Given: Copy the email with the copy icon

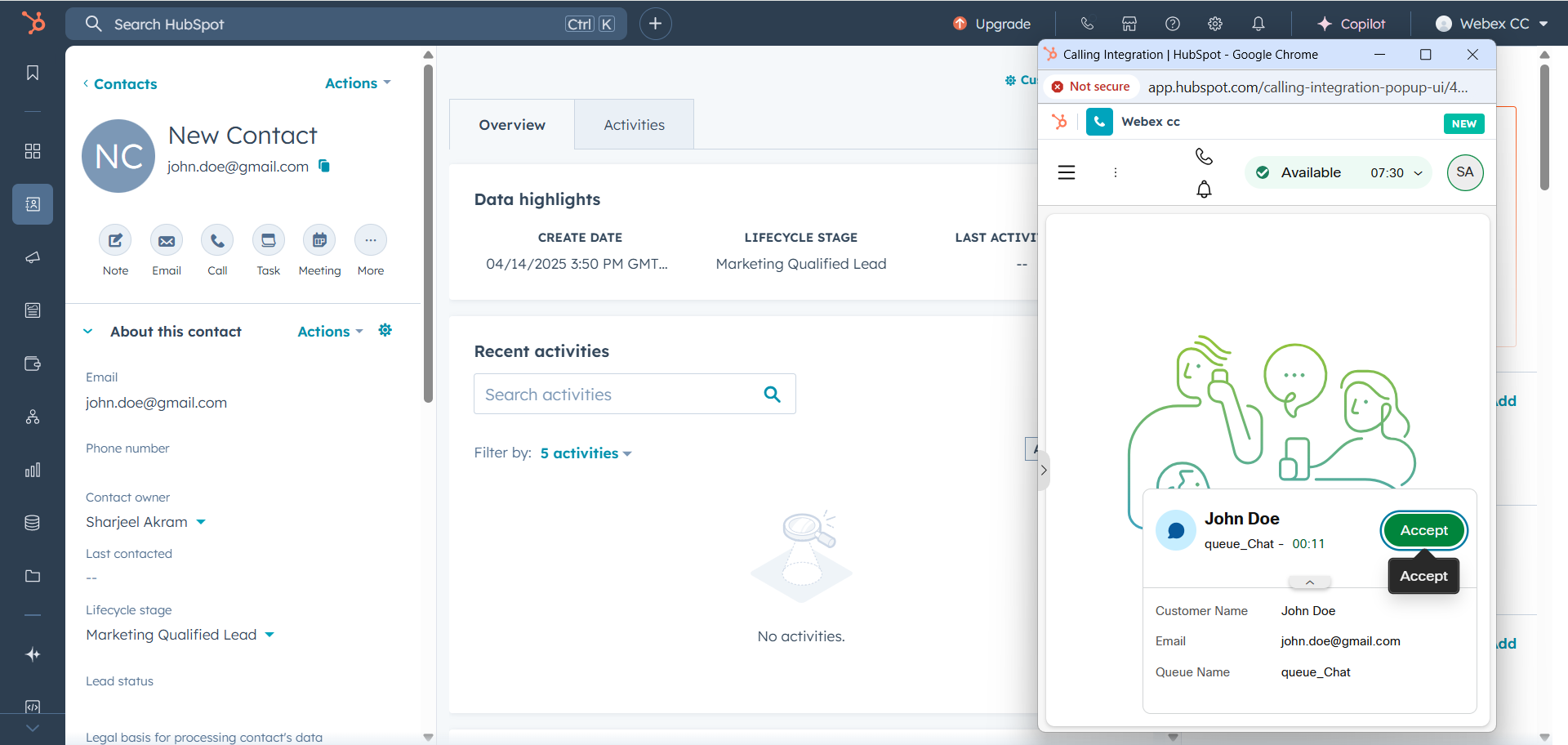Looking at the screenshot, I should pyautogui.click(x=324, y=166).
